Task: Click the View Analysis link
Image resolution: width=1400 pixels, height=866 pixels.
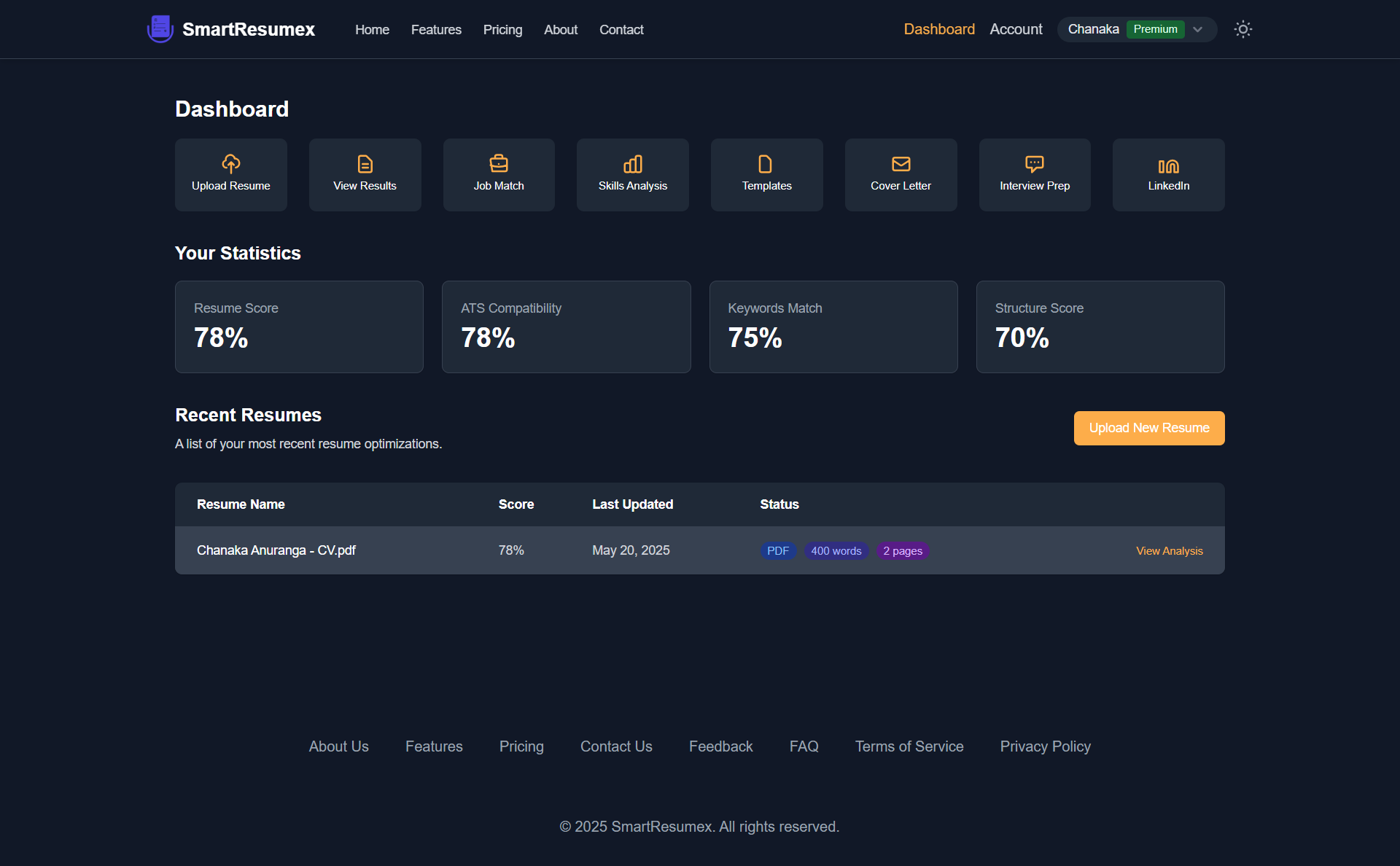Action: 1169,551
